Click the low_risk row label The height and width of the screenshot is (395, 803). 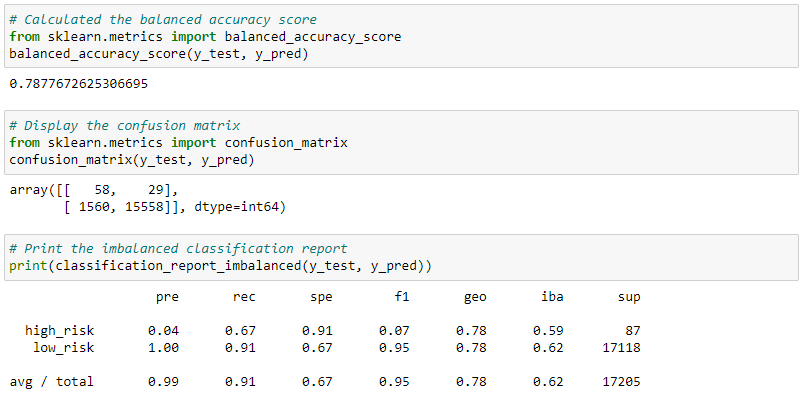tap(64, 348)
